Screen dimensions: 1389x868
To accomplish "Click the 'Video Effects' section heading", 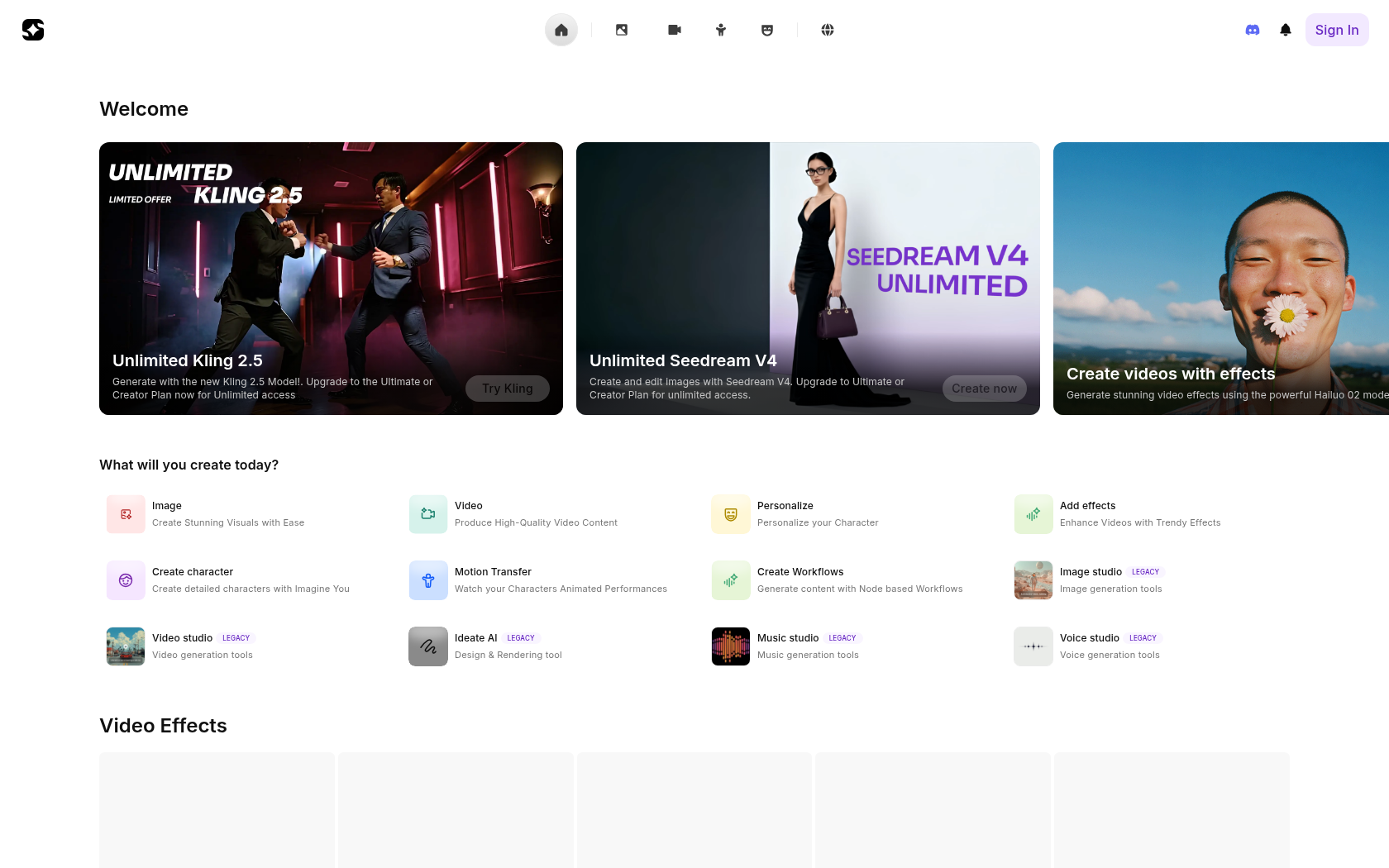I will click(163, 726).
